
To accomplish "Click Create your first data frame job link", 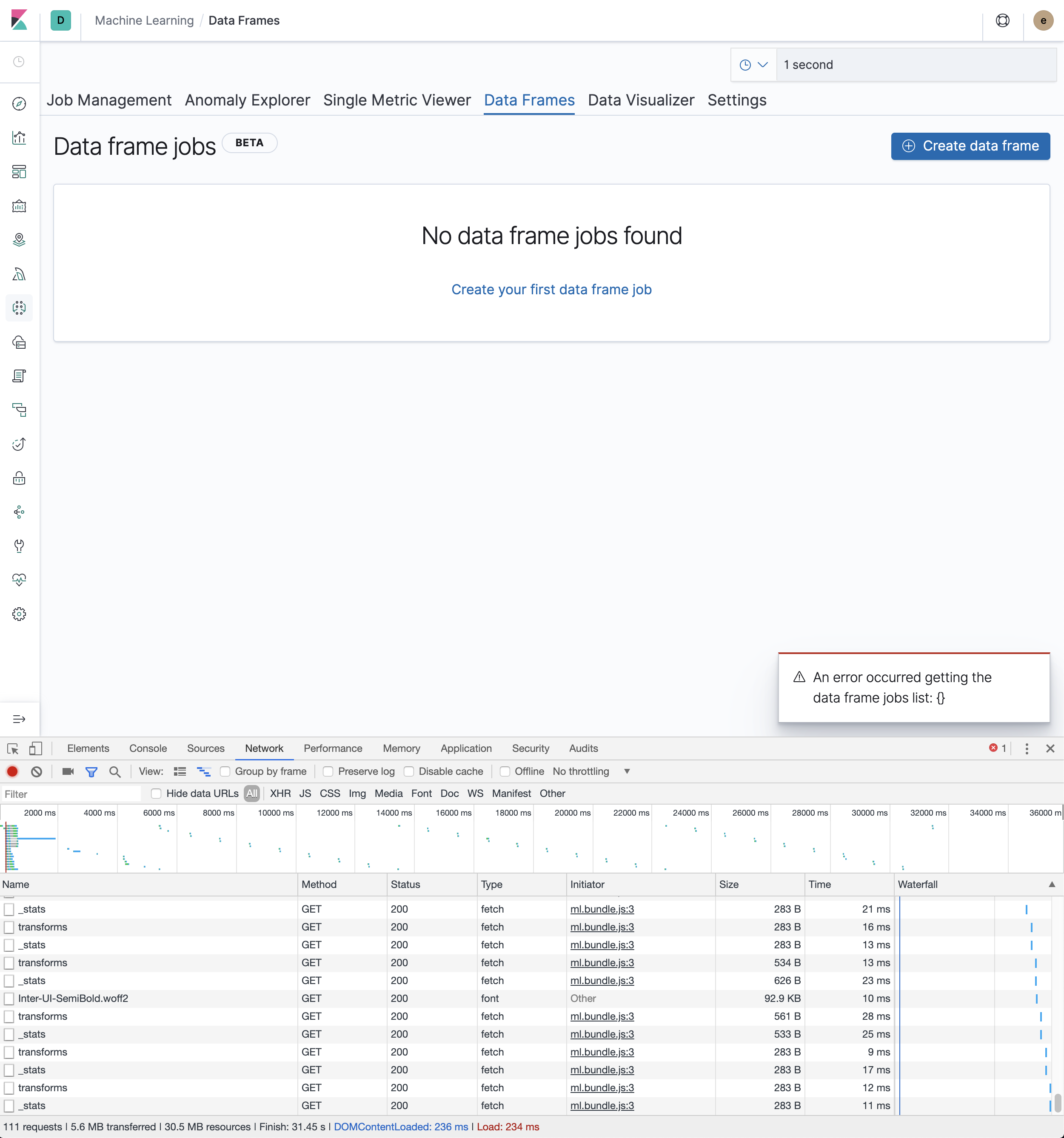I will (551, 289).
